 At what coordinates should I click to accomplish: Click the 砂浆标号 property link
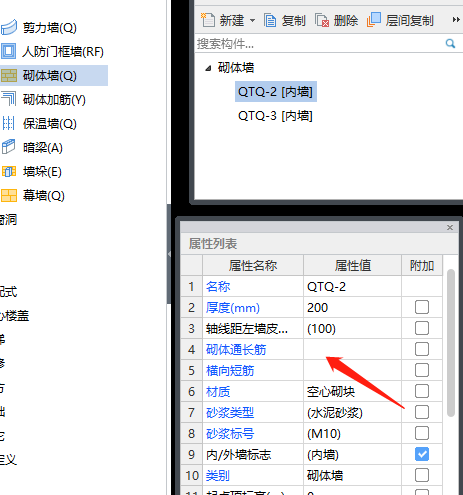(x=230, y=434)
